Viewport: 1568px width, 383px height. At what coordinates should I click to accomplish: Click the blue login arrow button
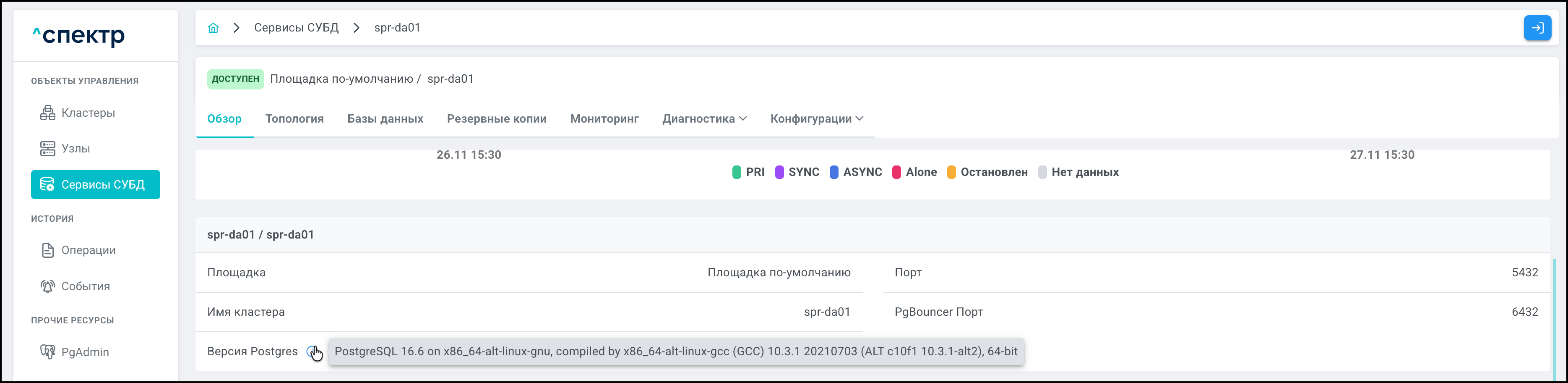pos(1537,28)
